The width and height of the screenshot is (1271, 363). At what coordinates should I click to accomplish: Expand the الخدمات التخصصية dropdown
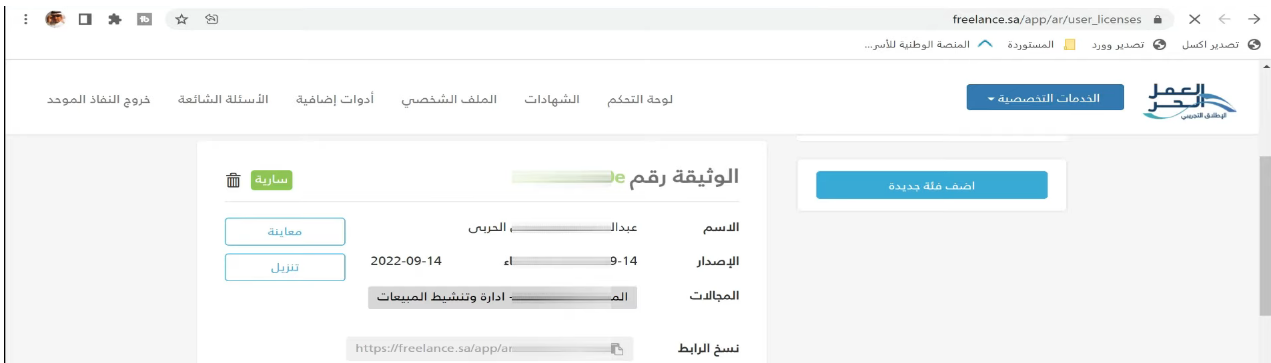click(1046, 98)
